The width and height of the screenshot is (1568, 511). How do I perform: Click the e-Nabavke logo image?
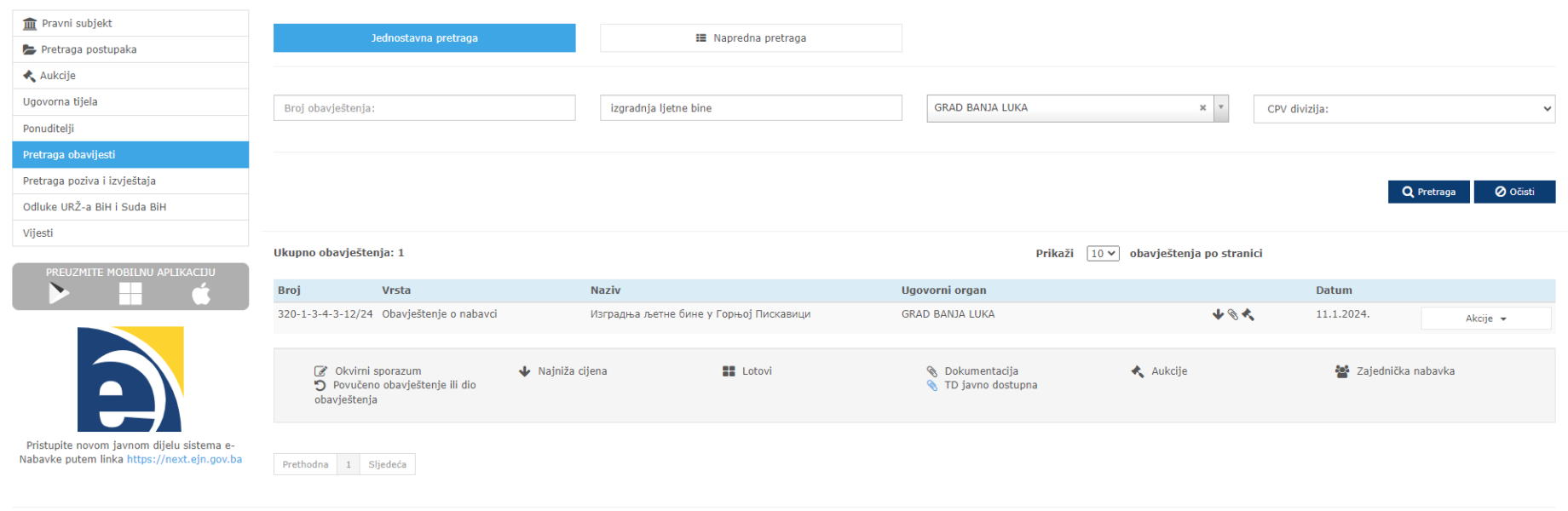[130, 379]
